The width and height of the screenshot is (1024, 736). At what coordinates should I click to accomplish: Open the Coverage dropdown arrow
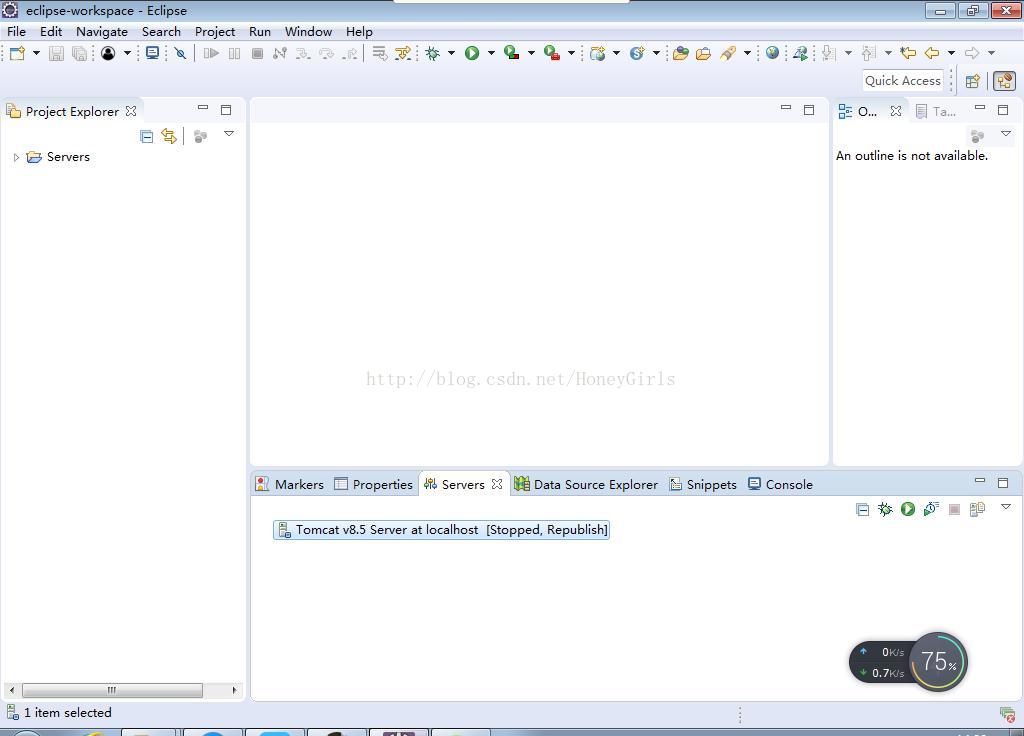pyautogui.click(x=531, y=53)
